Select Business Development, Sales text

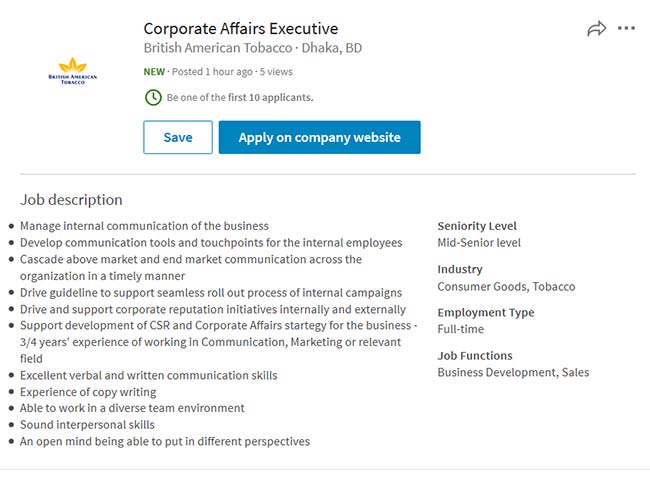[513, 372]
